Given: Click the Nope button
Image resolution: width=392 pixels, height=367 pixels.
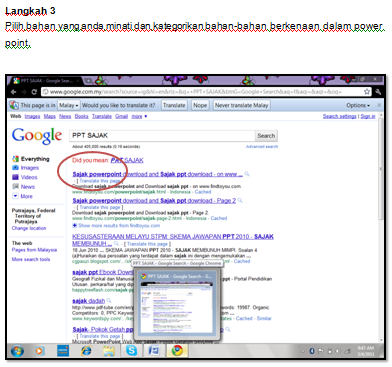Looking at the screenshot, I should [x=200, y=105].
